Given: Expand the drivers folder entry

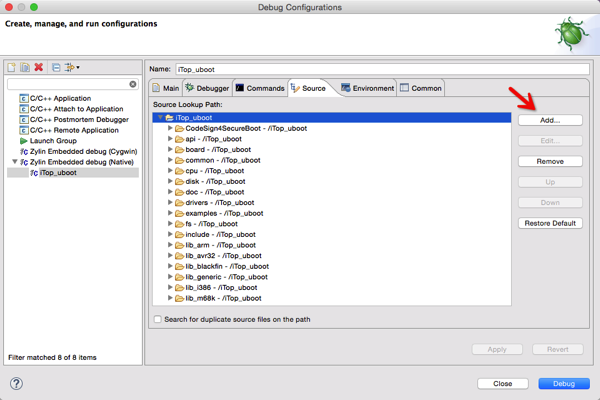Looking at the screenshot, I should point(170,203).
